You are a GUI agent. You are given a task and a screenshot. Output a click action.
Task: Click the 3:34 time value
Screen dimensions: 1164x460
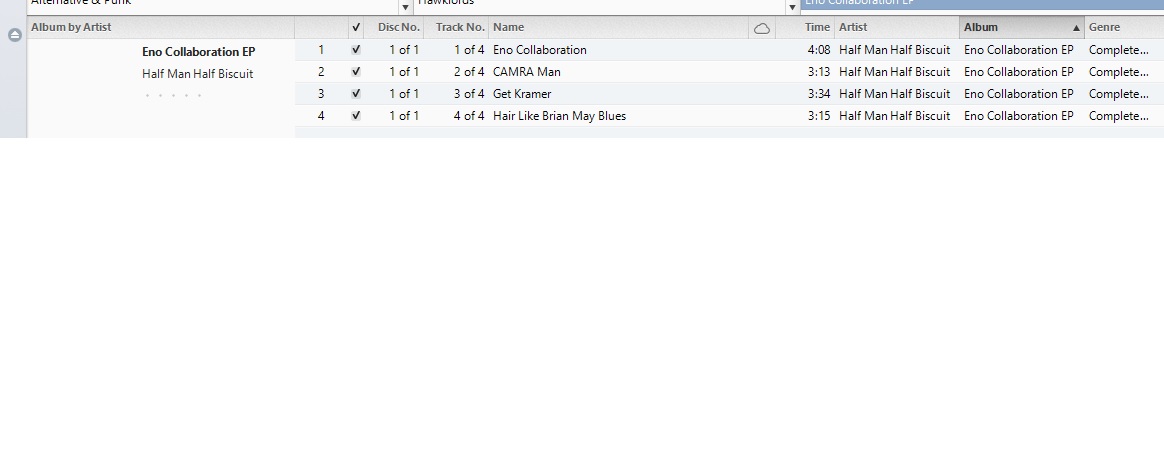(819, 93)
